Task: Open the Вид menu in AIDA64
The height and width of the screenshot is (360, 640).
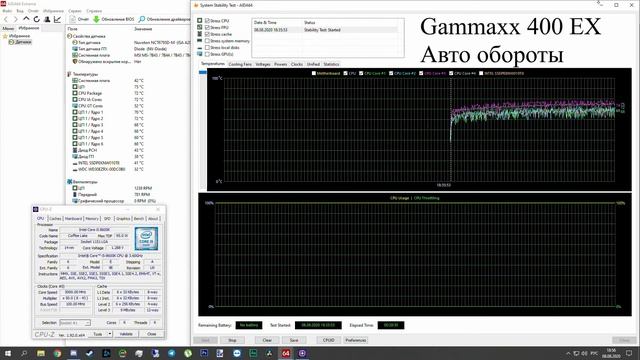Action: [x=20, y=11]
